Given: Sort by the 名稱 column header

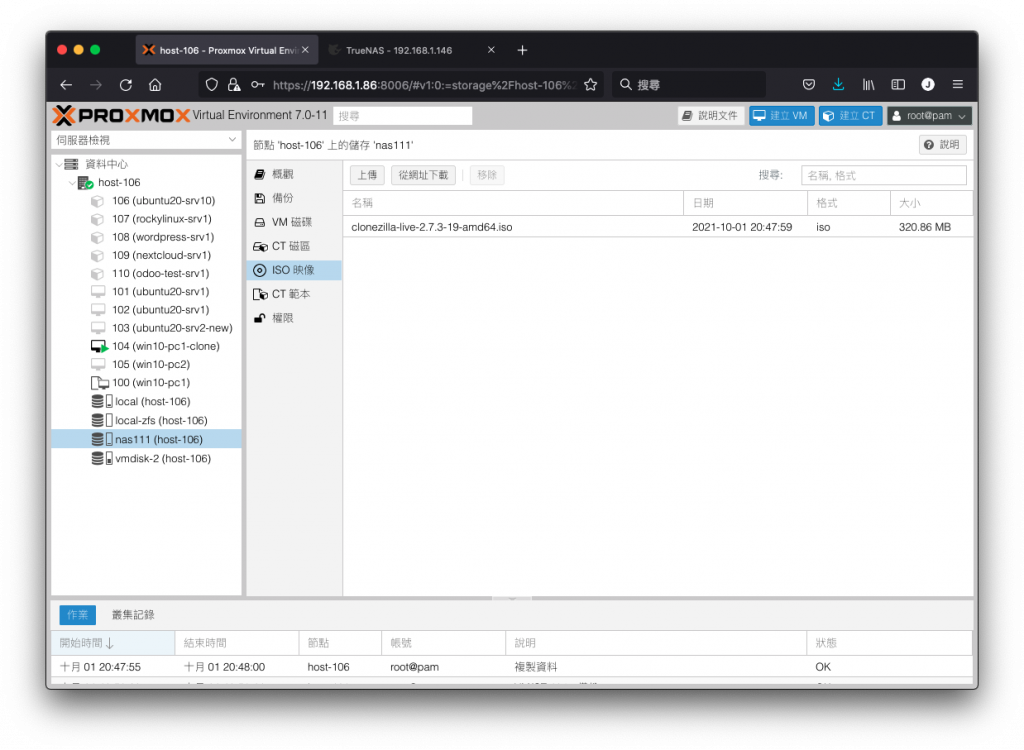Looking at the screenshot, I should tap(513, 203).
